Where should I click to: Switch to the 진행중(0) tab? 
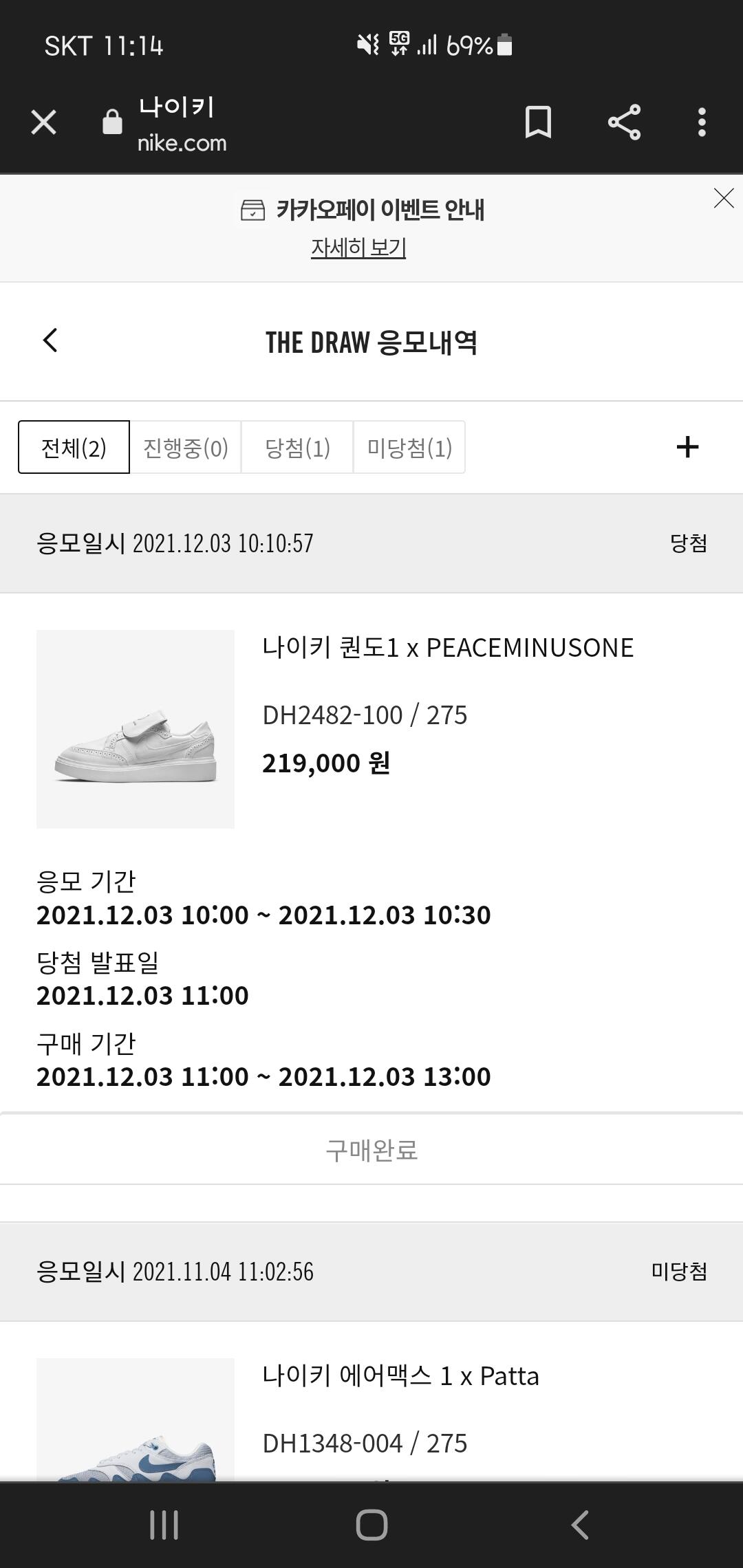click(186, 448)
